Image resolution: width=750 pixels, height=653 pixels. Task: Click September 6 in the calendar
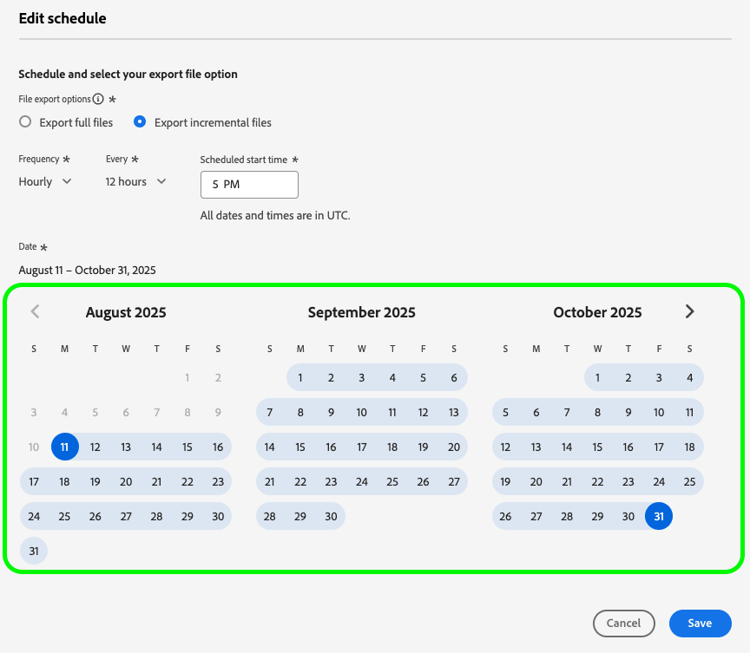[454, 378]
